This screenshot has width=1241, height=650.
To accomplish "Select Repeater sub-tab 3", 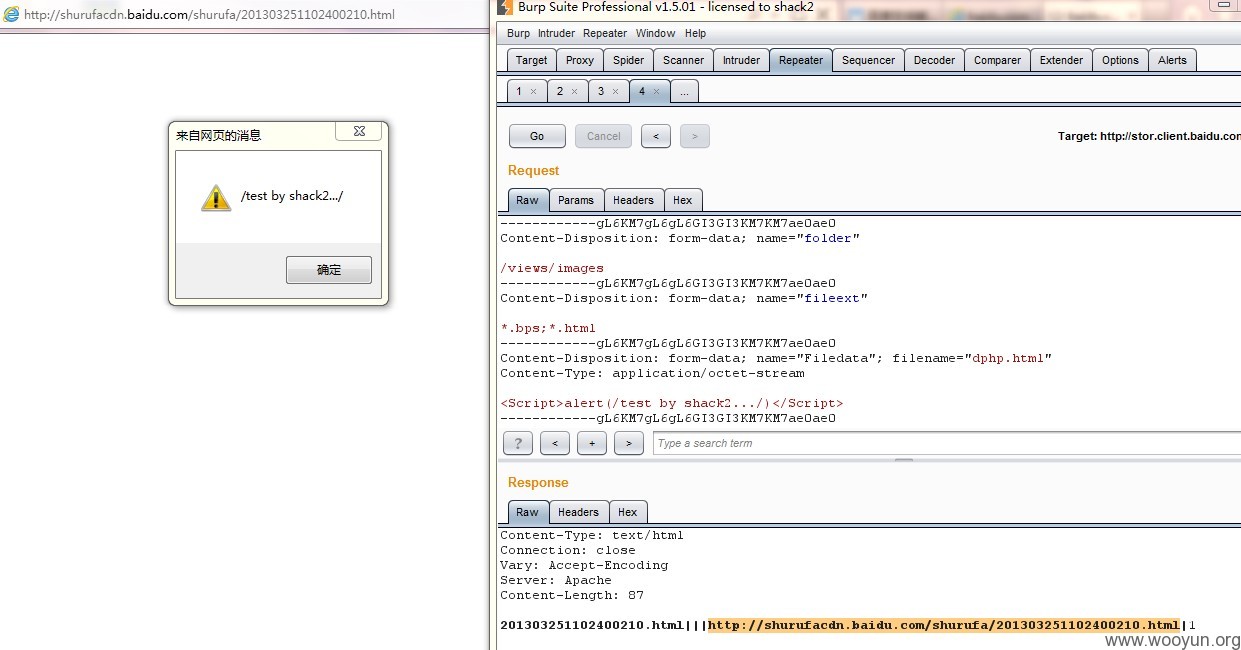I will (x=601, y=91).
